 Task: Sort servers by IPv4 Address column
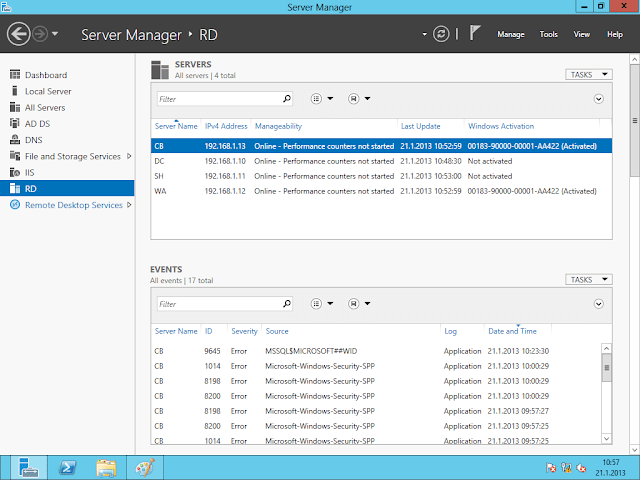coord(225,126)
